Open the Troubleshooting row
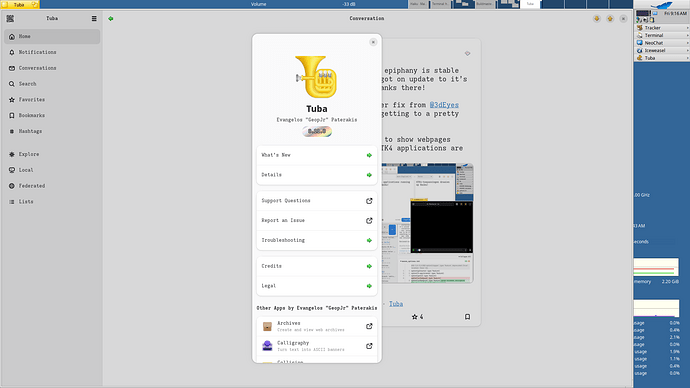690x388 pixels. 317,240
